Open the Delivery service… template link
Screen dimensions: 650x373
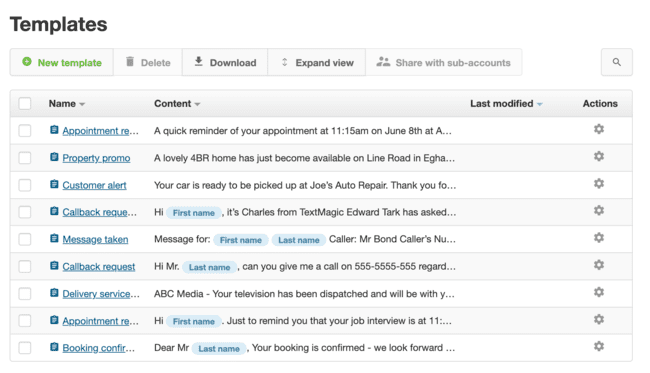101,294
